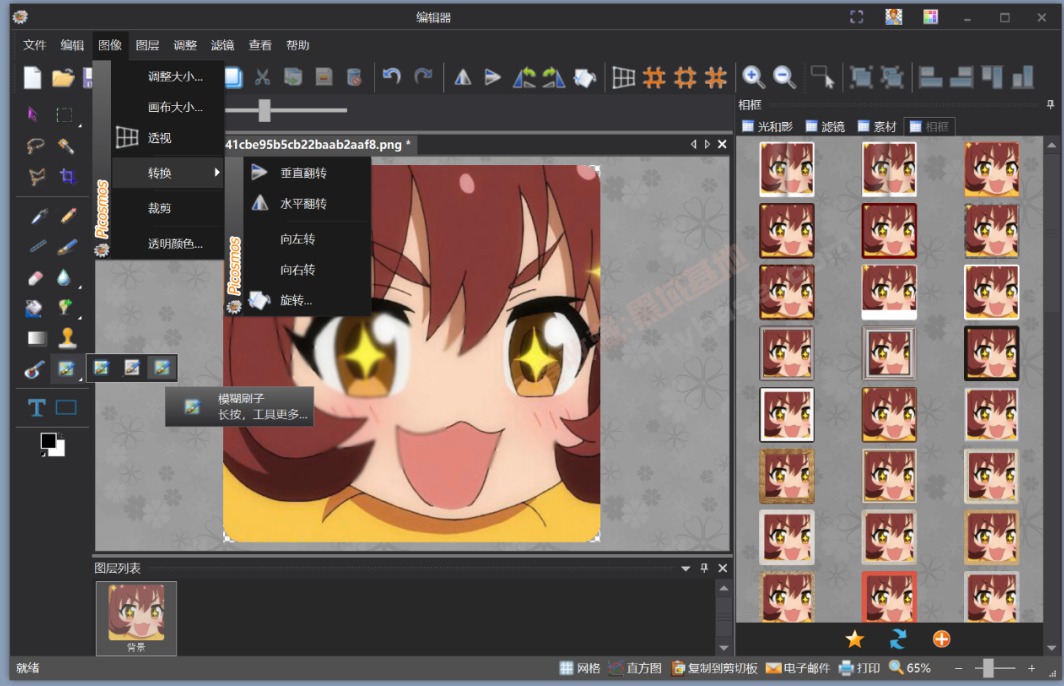
Task: Open the 滤镜 menu
Action: pos(222,45)
